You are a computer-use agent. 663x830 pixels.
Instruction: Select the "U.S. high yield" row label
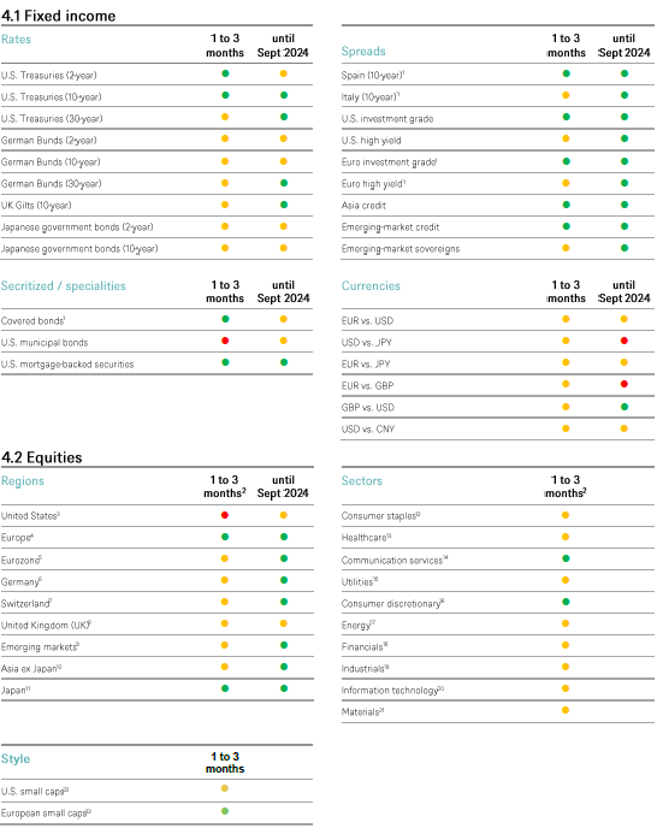(x=372, y=140)
